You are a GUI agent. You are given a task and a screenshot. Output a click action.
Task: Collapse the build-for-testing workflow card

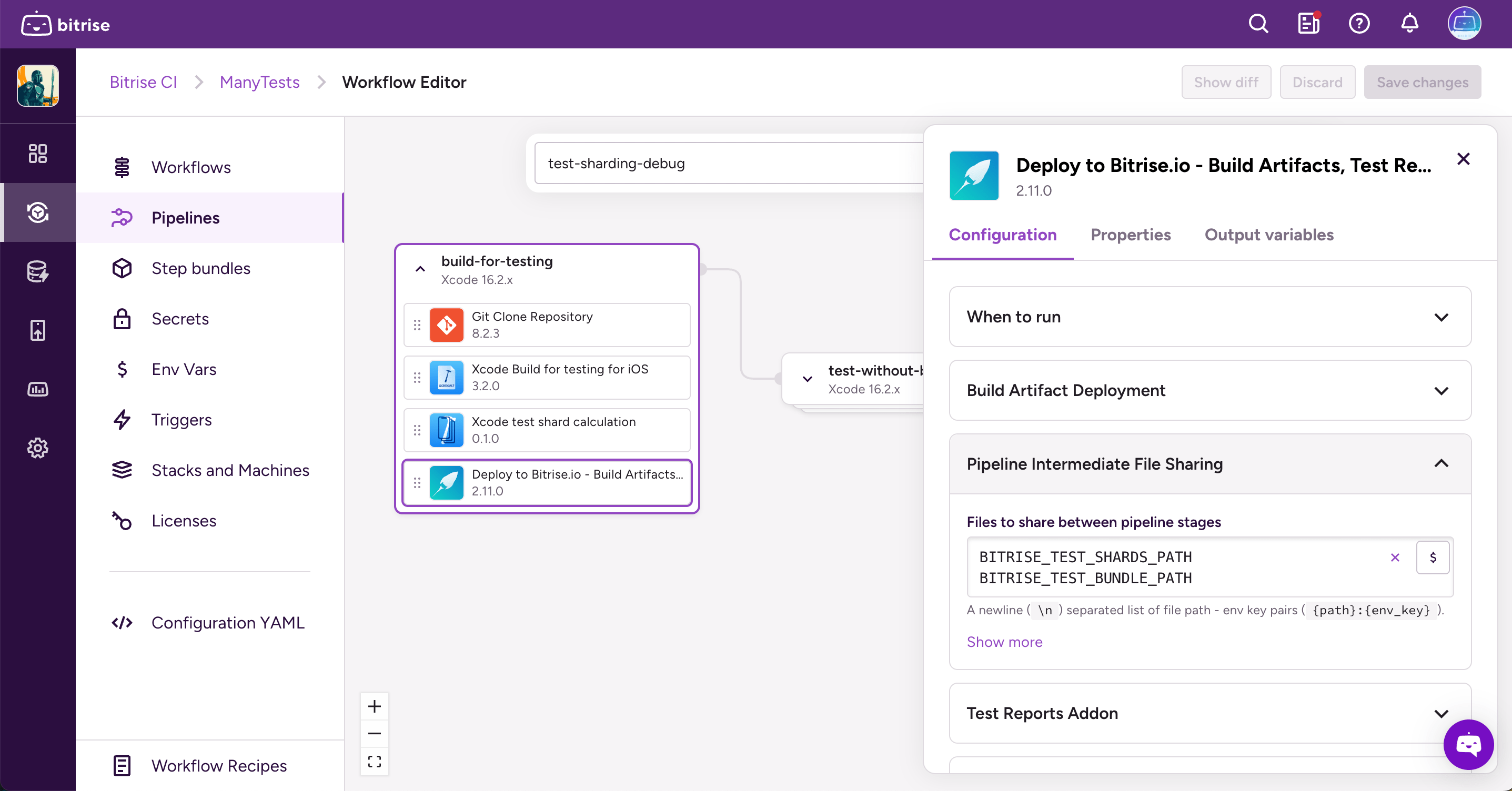420,269
